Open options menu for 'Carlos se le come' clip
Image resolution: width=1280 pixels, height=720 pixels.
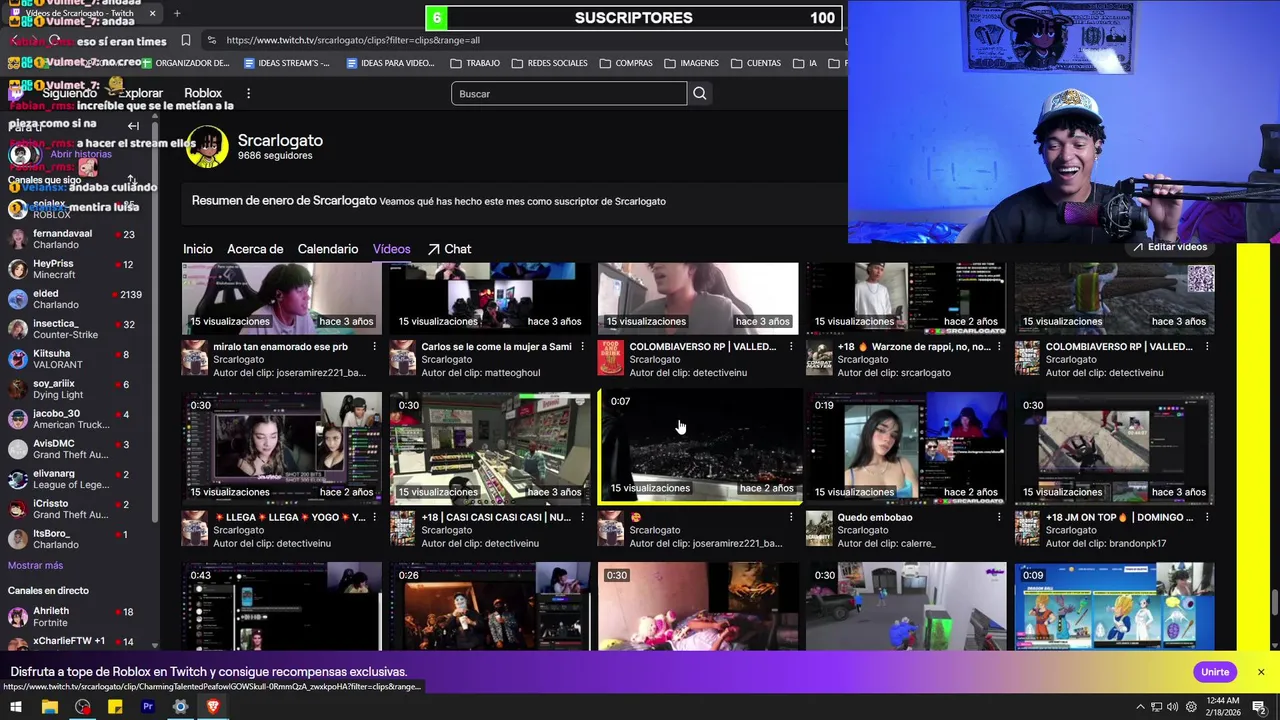click(583, 347)
